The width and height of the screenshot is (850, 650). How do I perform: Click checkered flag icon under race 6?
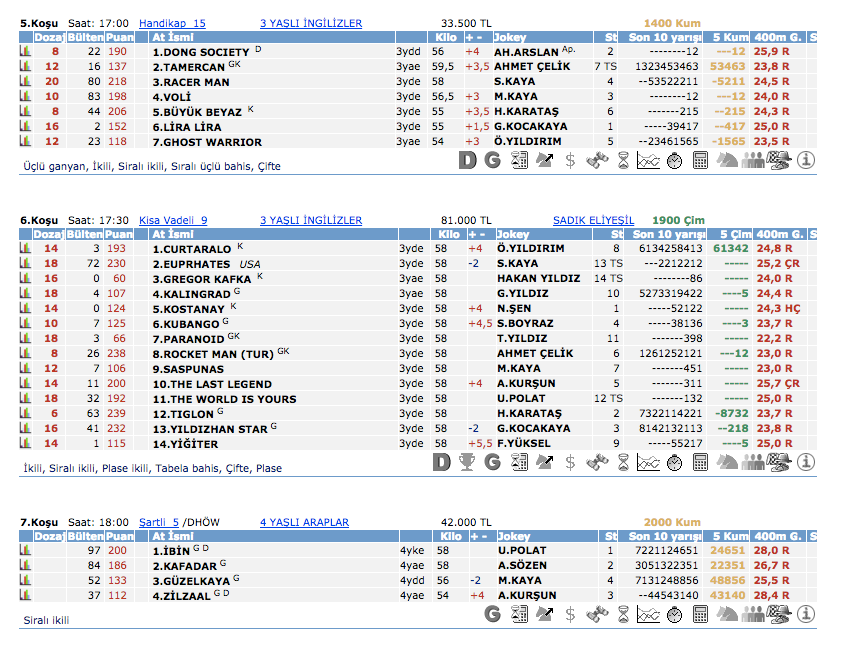pos(780,462)
